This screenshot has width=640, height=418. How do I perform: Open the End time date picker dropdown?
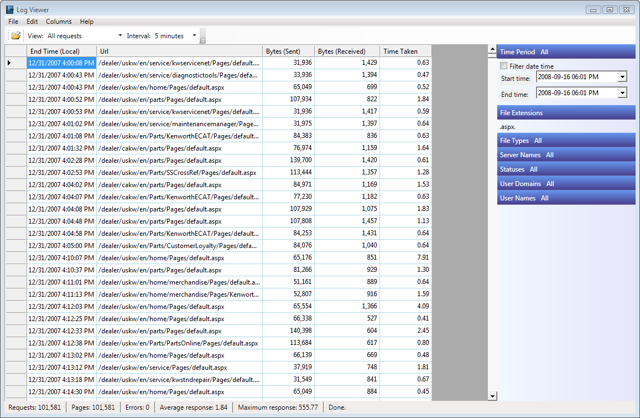(x=621, y=94)
